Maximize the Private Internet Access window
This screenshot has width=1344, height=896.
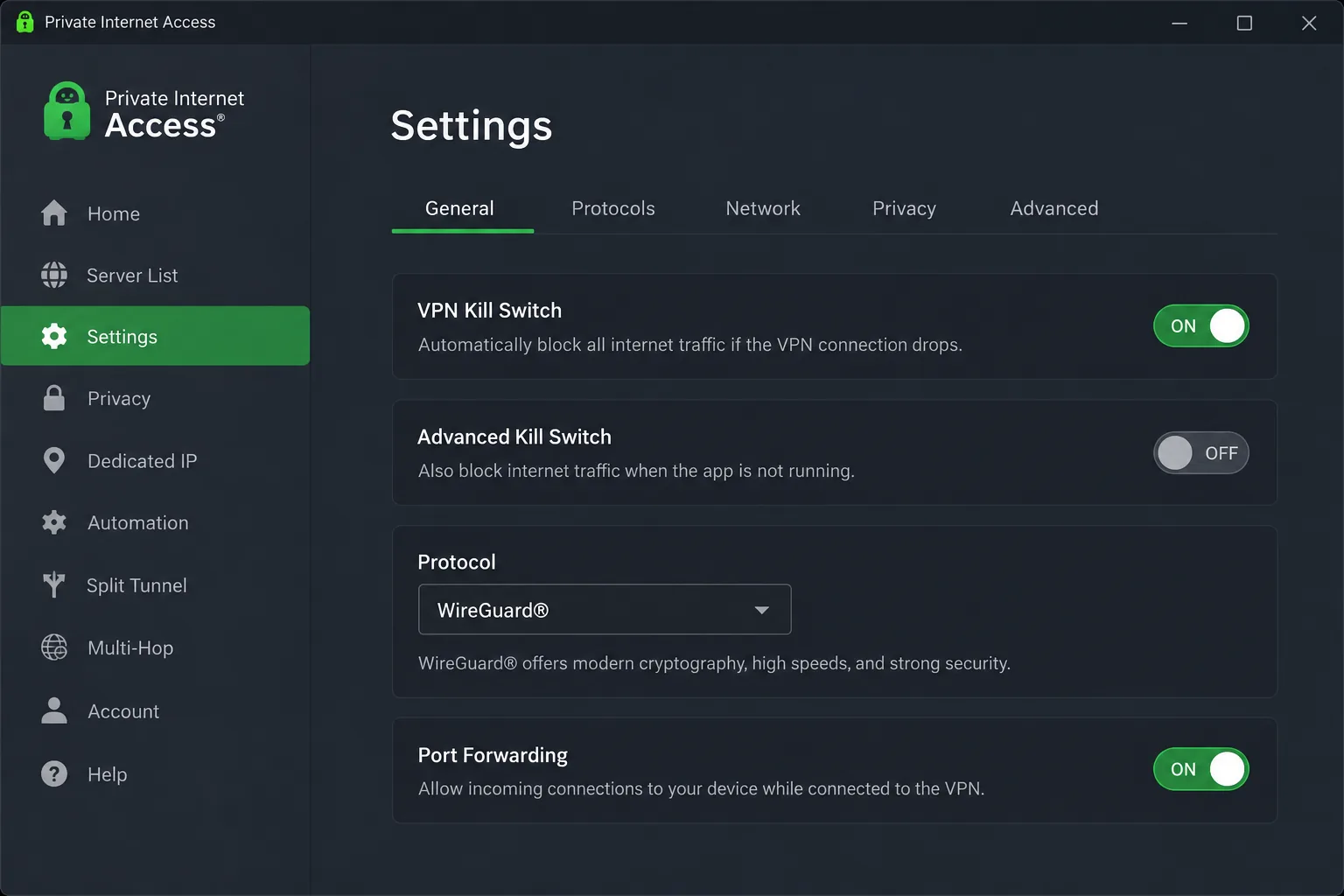[1244, 23]
